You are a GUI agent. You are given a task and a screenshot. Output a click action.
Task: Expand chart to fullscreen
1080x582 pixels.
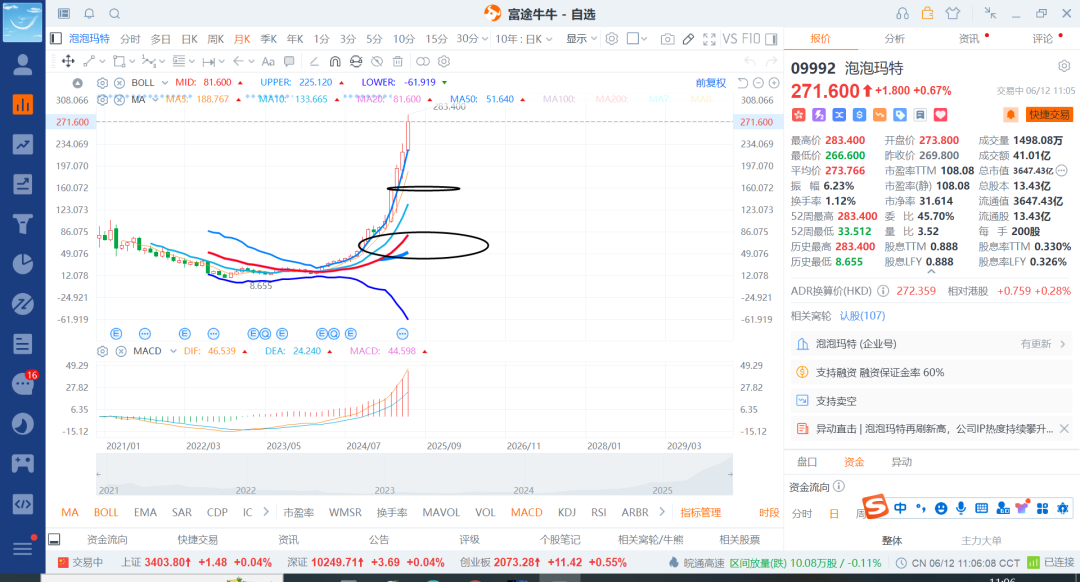(709, 39)
